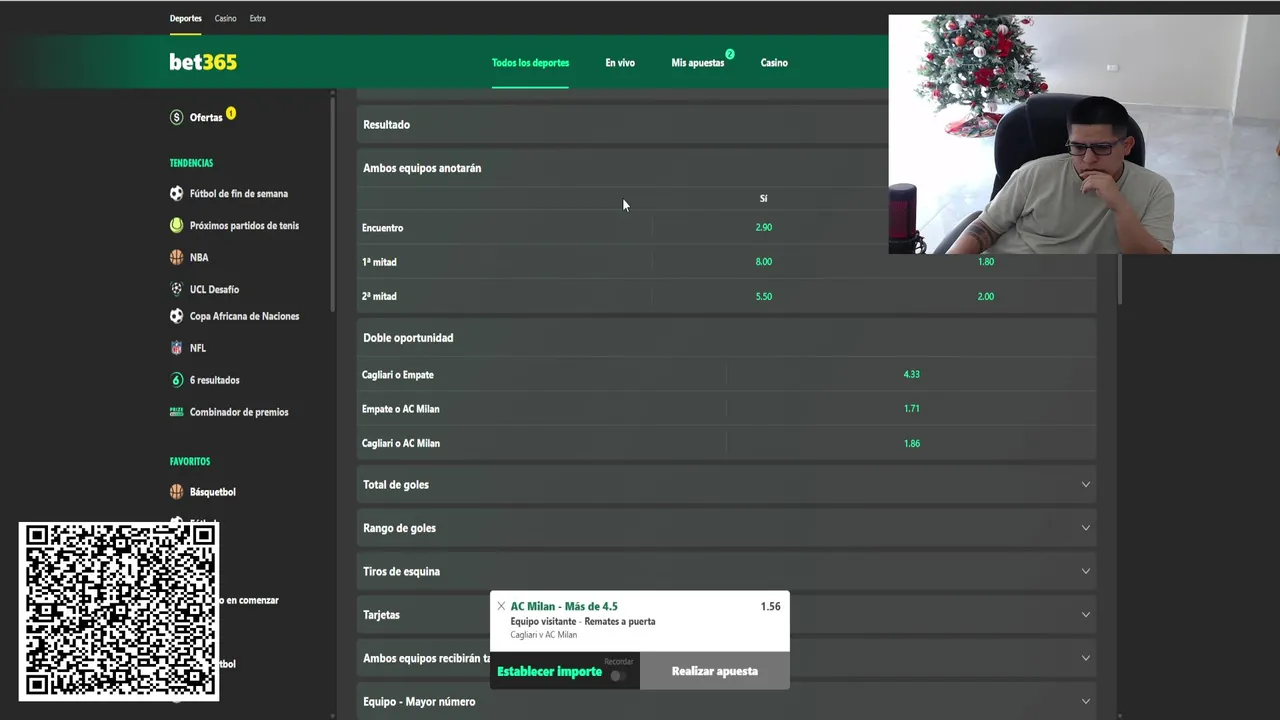Viewport: 1280px width, 720px height.
Task: Click the main content vertical scrollbar
Action: click(x=1119, y=279)
